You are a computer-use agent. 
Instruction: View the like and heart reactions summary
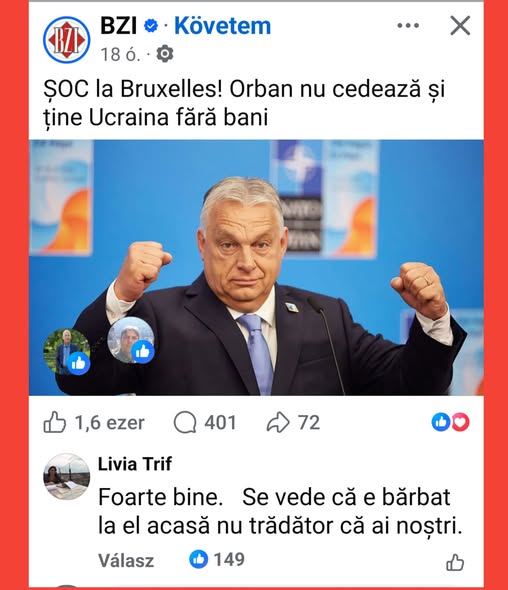pos(450,422)
